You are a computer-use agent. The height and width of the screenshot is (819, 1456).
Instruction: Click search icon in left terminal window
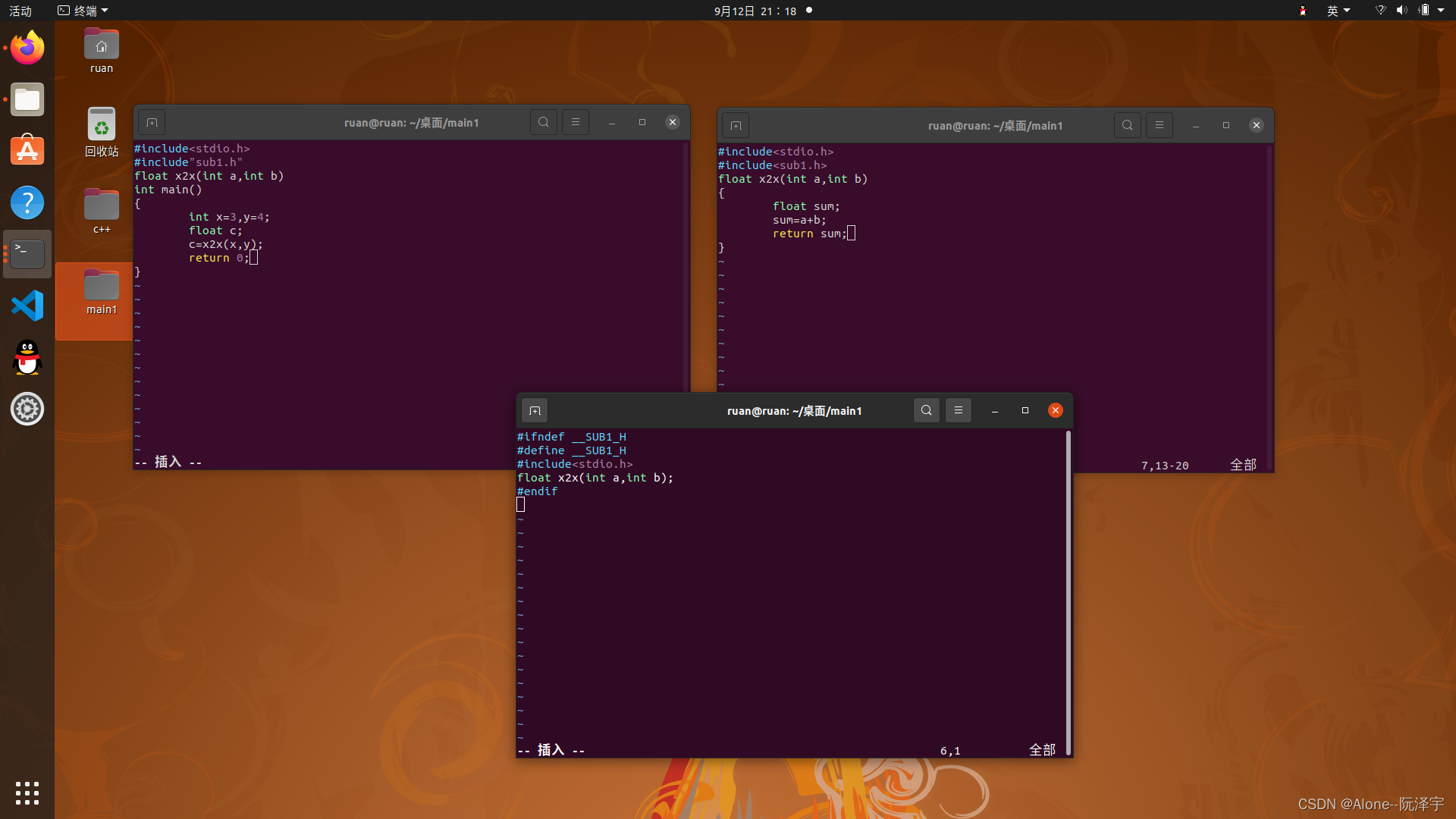pos(543,122)
